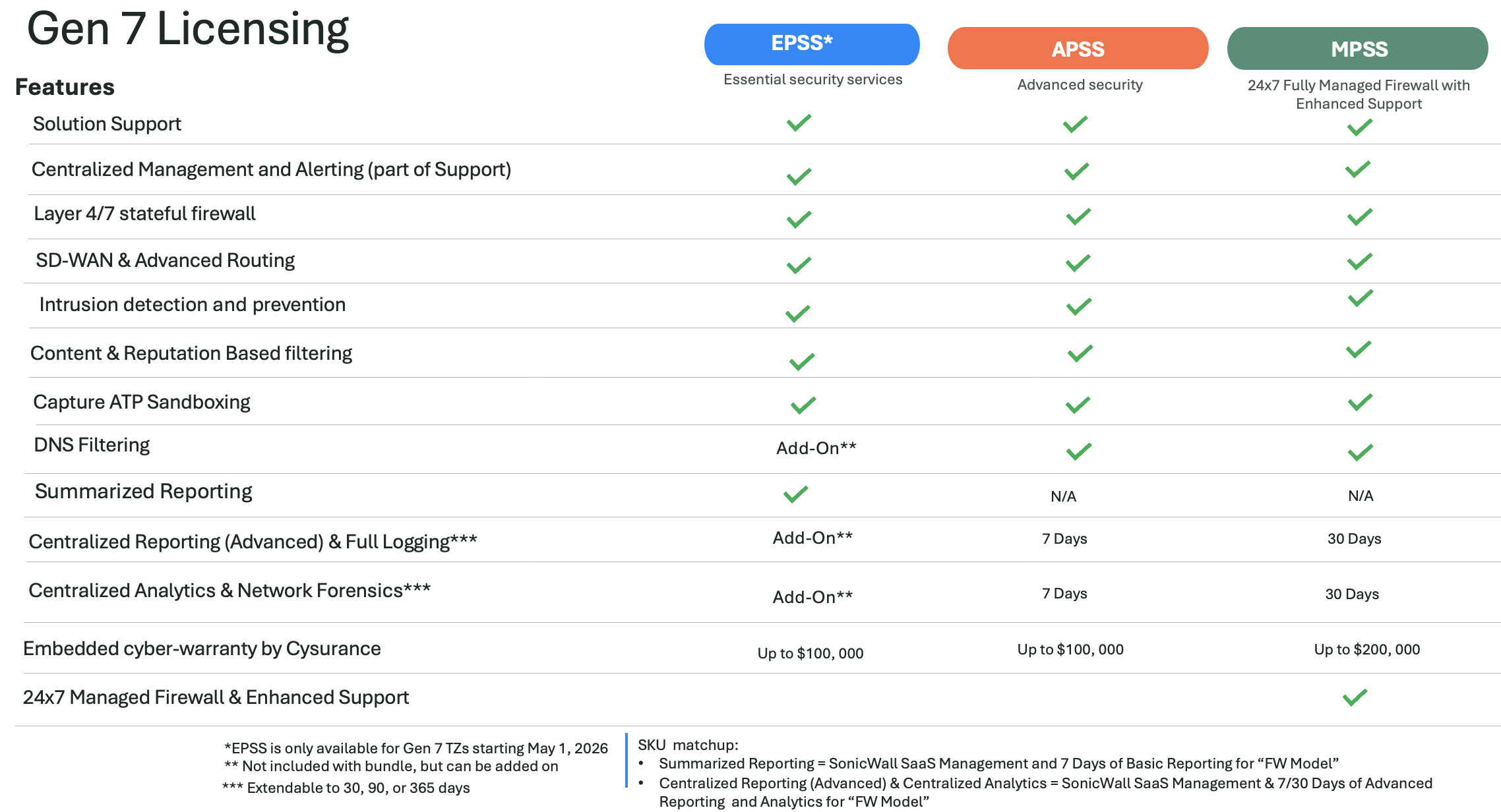1501x812 pixels.
Task: Click 30 Days under MPSS for Centralized Analytics
Action: click(x=1352, y=594)
